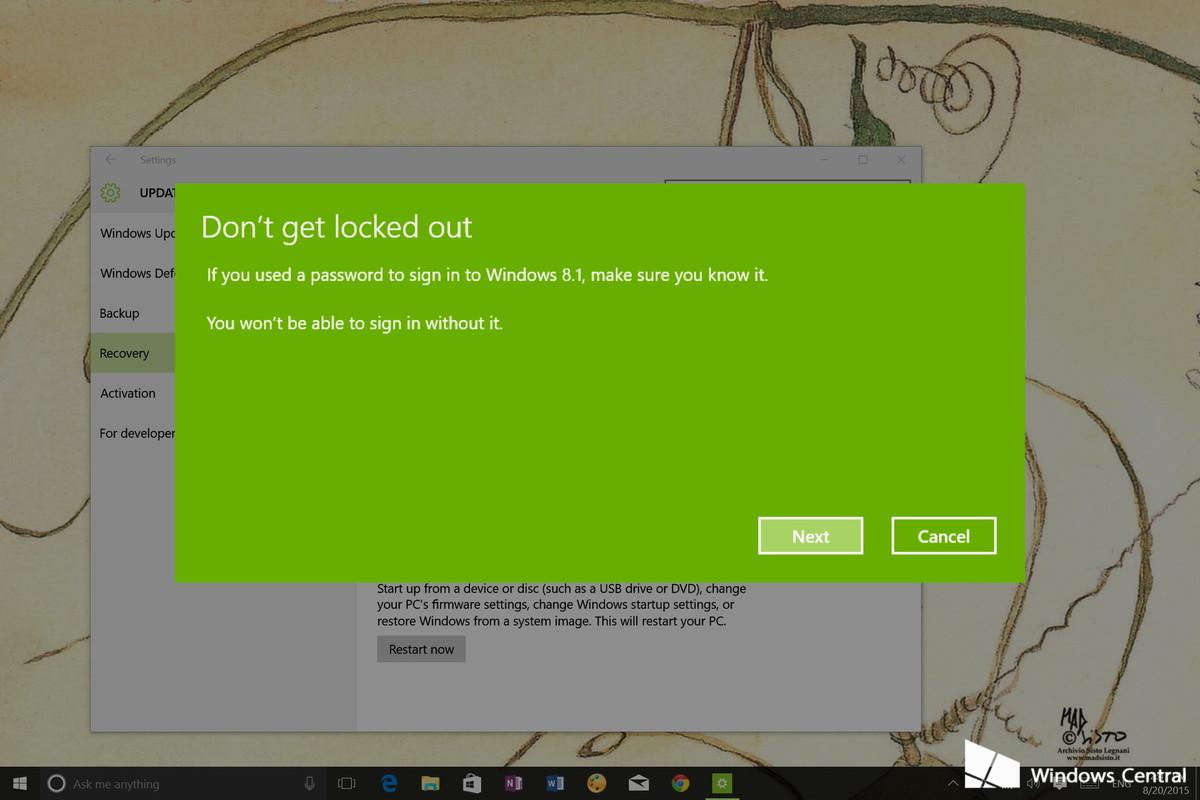The width and height of the screenshot is (1200, 800).
Task: Minimize the Settings window
Action: (x=824, y=160)
